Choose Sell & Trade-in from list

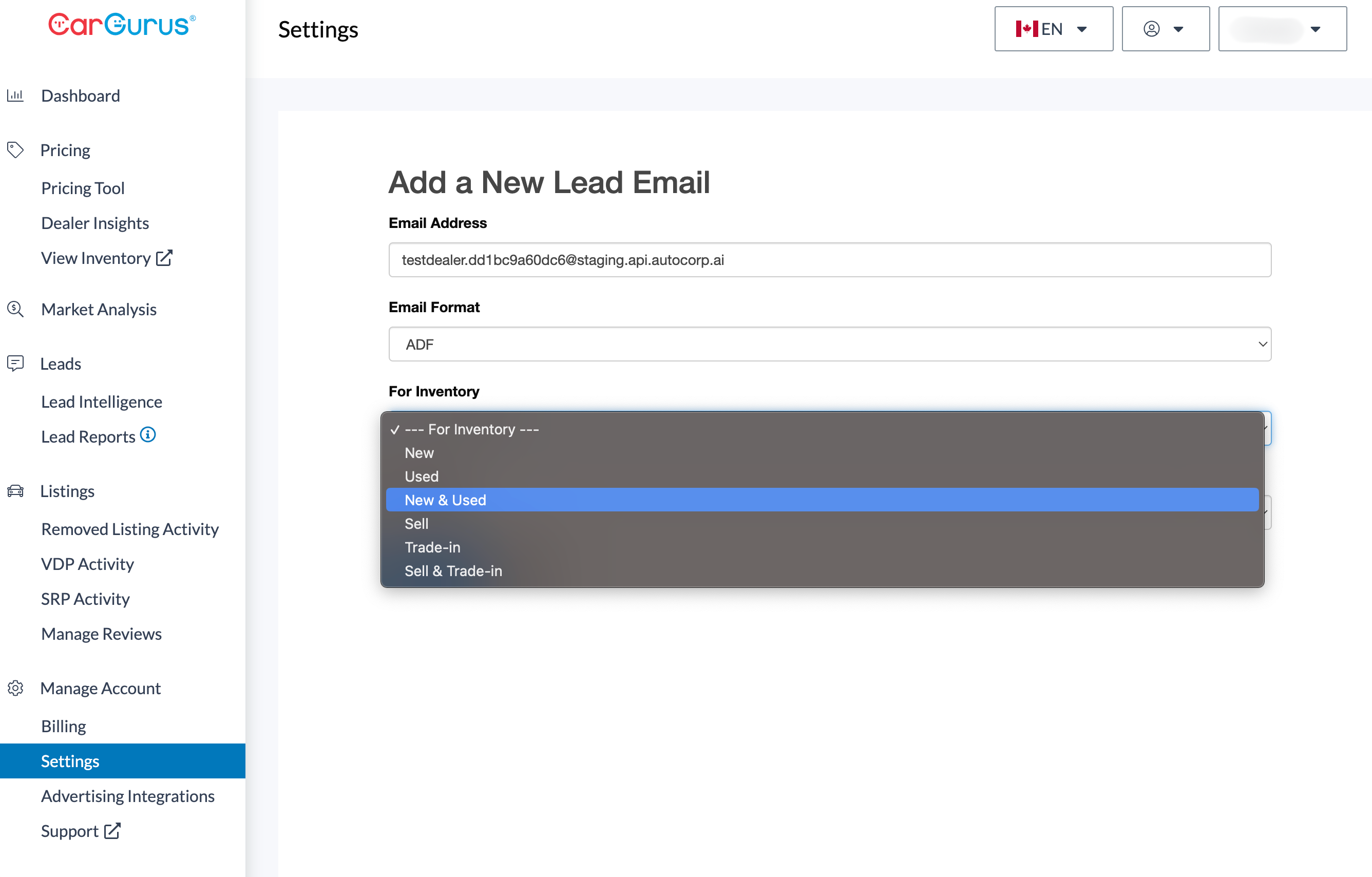point(453,570)
